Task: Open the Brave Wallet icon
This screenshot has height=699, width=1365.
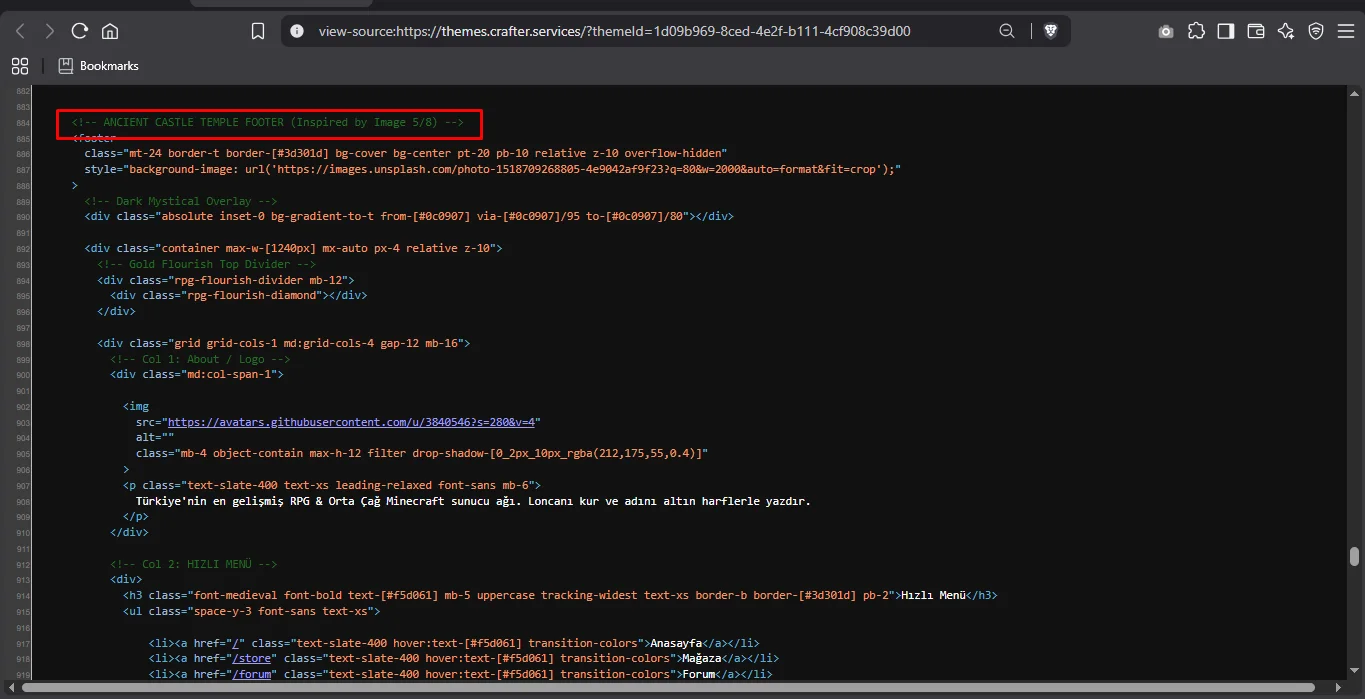Action: click(1256, 31)
